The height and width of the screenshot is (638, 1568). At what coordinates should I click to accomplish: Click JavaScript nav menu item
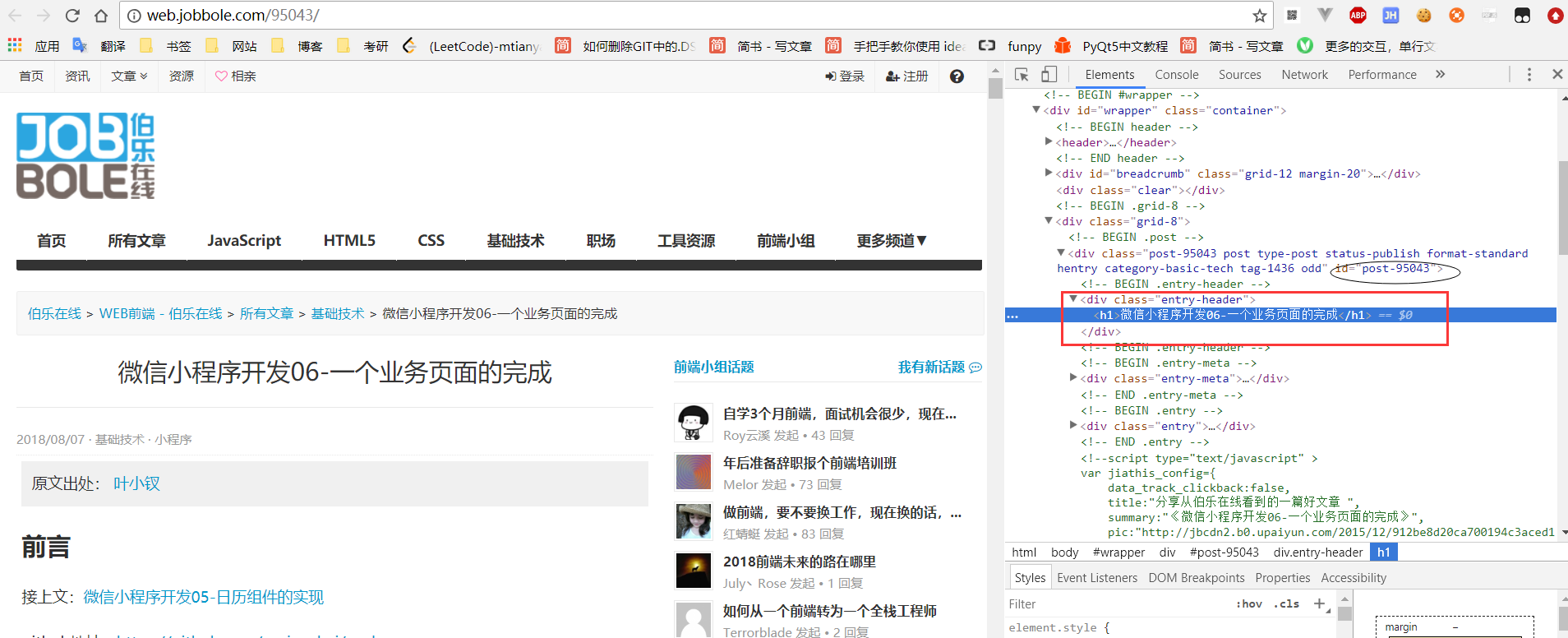point(244,240)
